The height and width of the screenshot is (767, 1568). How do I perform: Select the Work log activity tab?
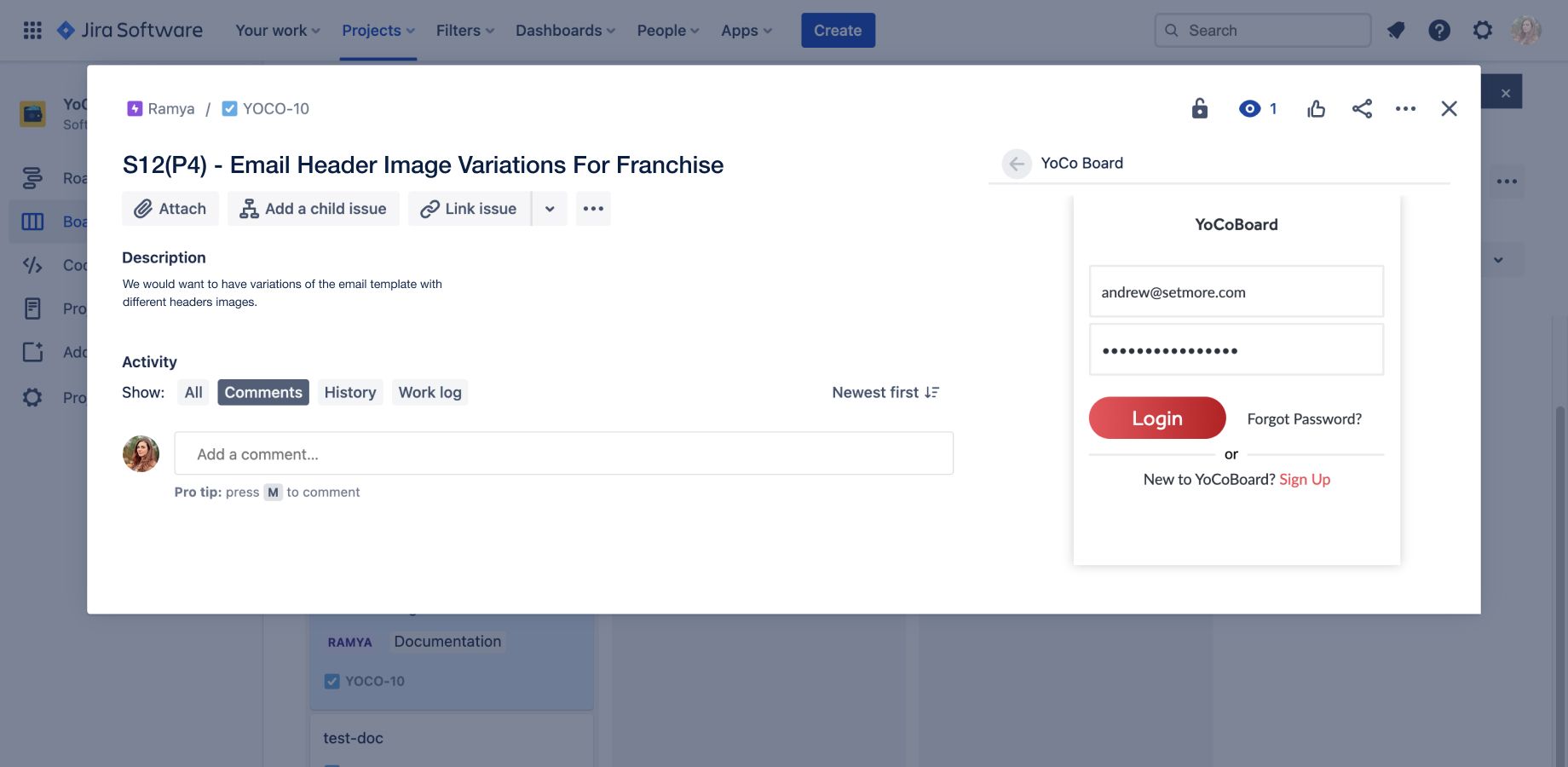click(x=429, y=393)
